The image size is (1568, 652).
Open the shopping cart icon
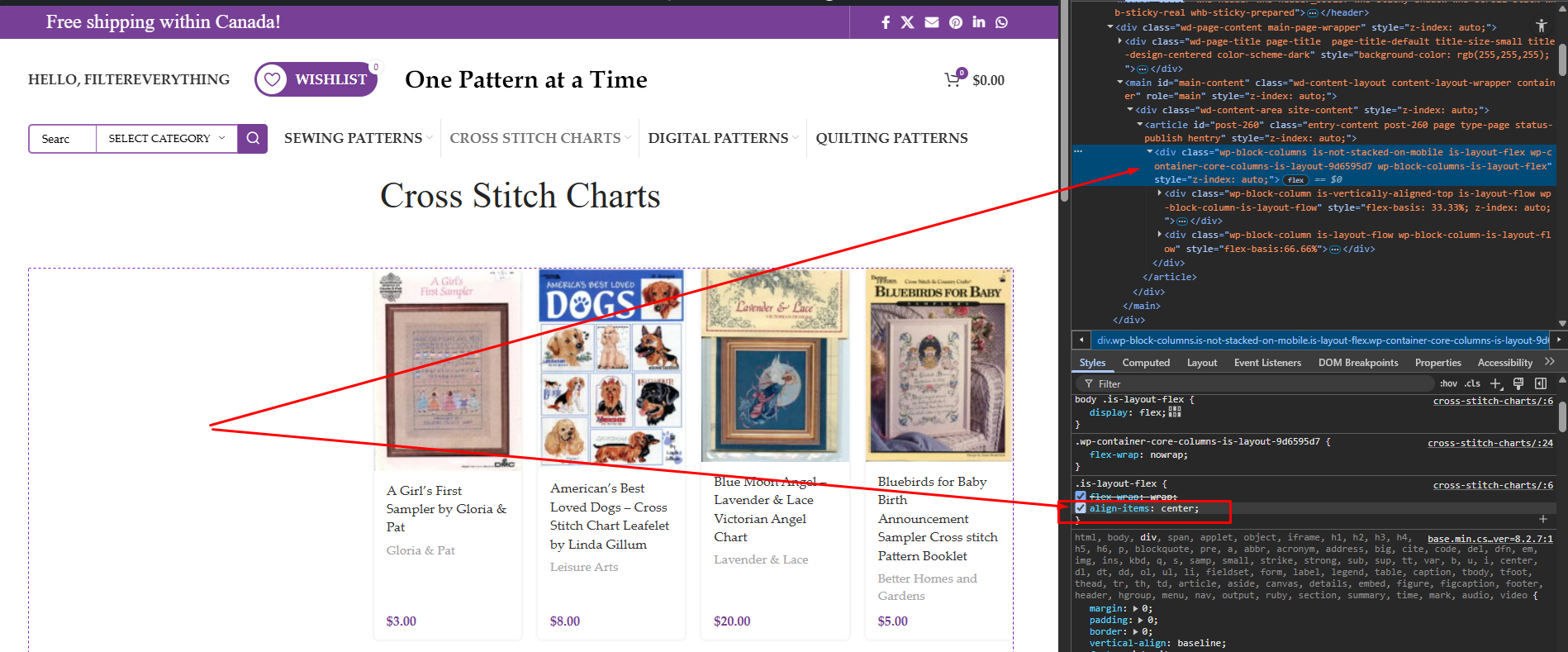click(x=953, y=79)
